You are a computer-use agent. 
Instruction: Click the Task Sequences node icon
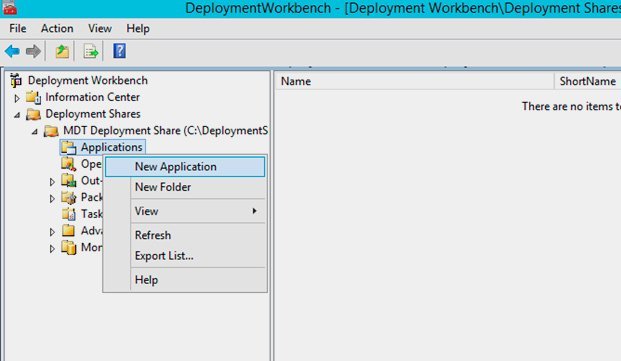click(69, 214)
